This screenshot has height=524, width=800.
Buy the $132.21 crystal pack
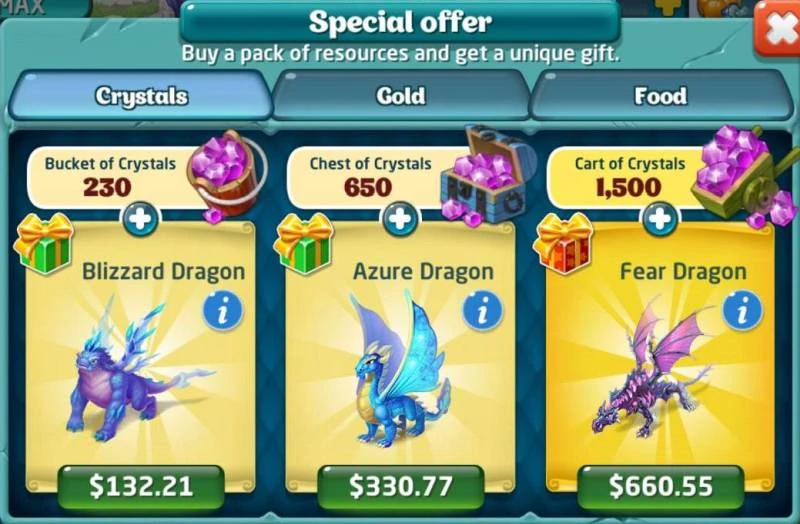coord(141,486)
